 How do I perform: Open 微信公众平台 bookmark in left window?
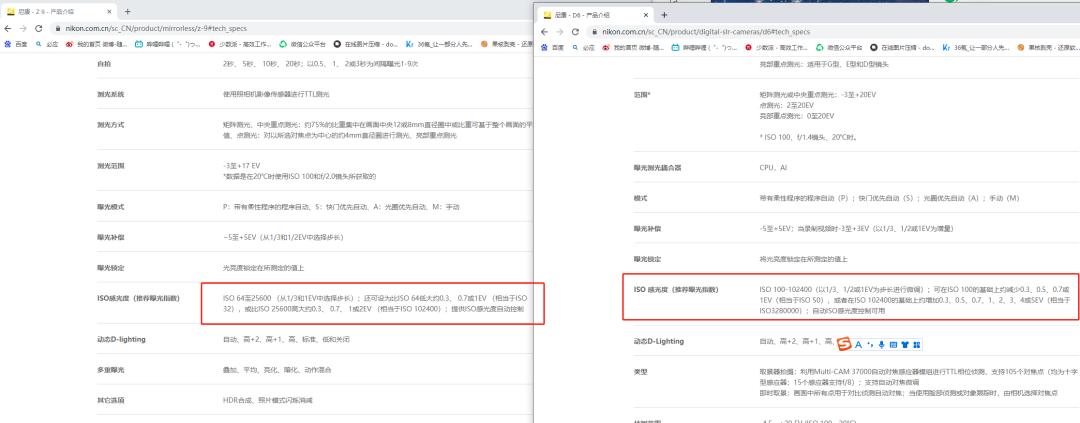click(302, 44)
